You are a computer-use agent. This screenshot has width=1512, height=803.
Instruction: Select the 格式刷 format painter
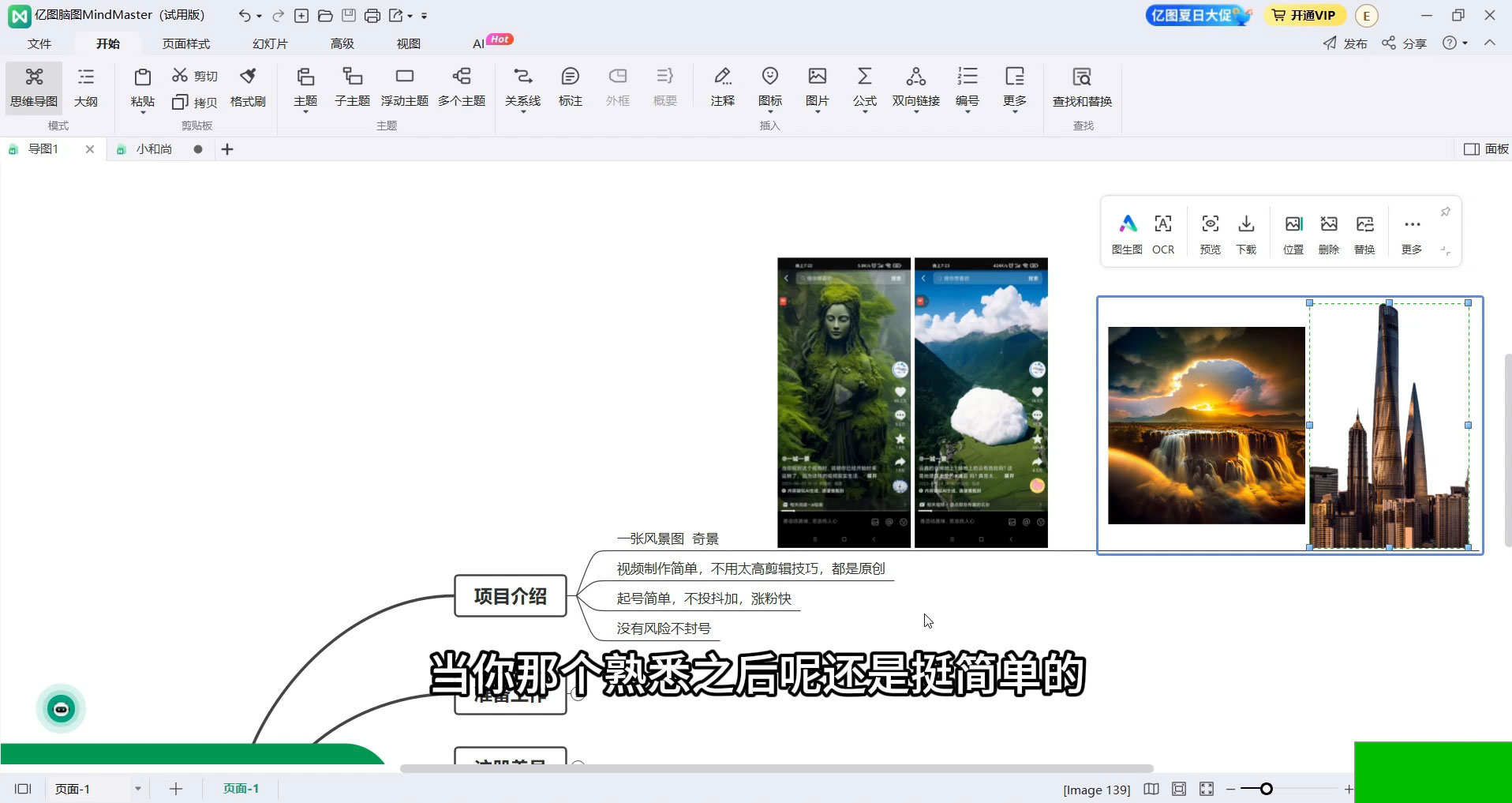click(248, 86)
